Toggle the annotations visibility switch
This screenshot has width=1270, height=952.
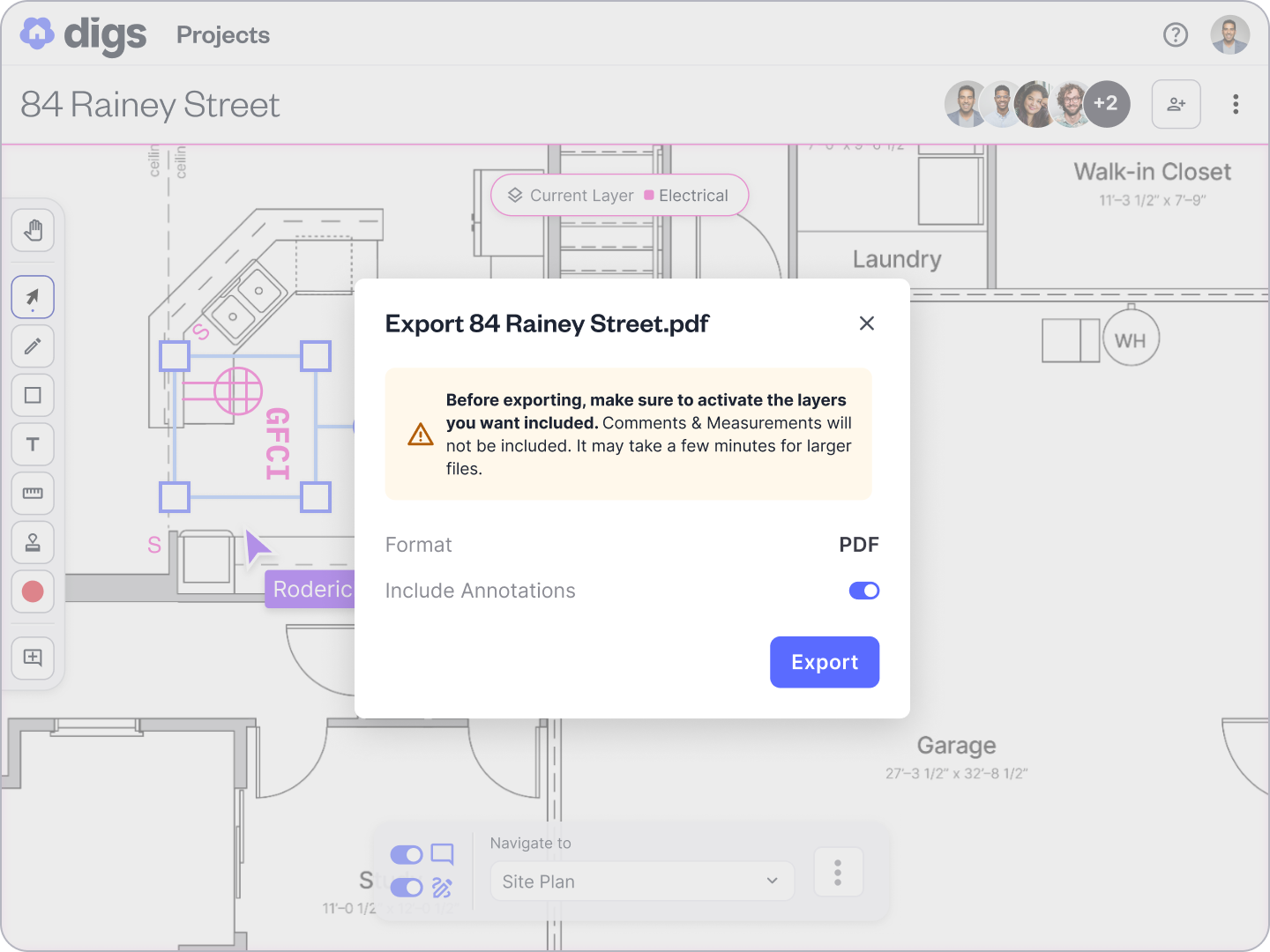click(x=407, y=887)
